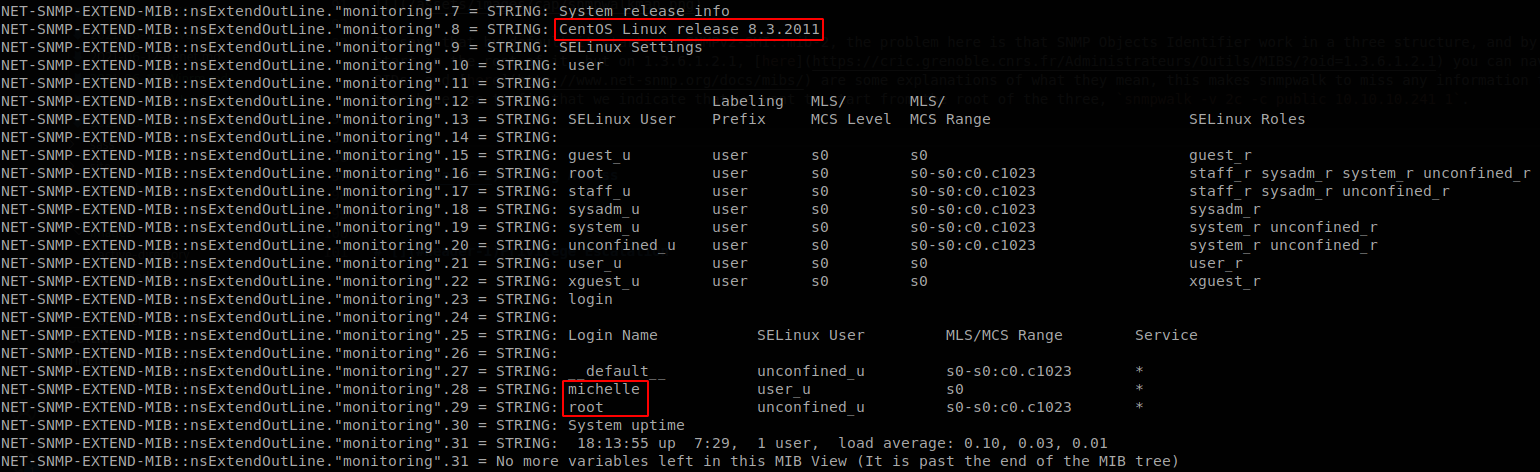Click the 'xguest_u' SELinux user entry
This screenshot has height=472, width=1540.
(603, 281)
